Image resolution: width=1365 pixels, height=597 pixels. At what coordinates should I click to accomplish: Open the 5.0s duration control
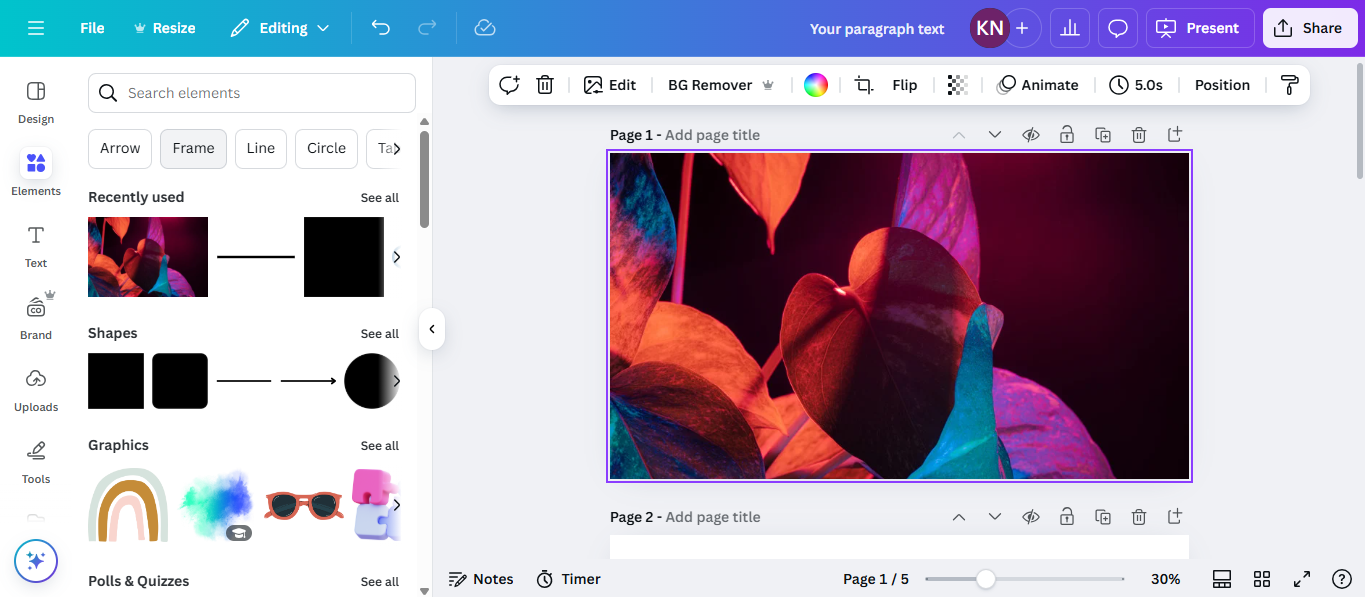coord(1136,84)
